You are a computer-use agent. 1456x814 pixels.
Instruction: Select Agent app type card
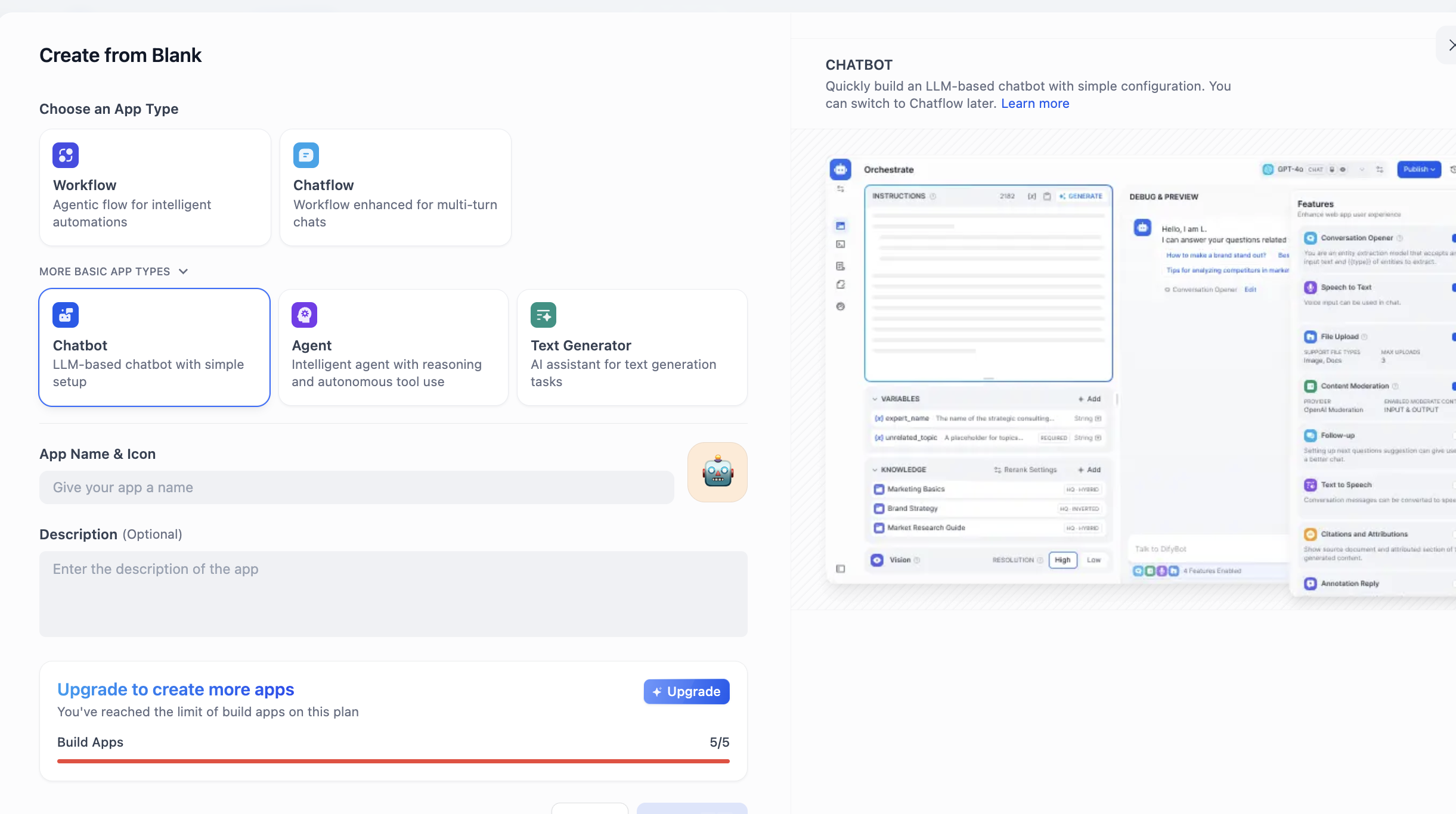pos(394,347)
